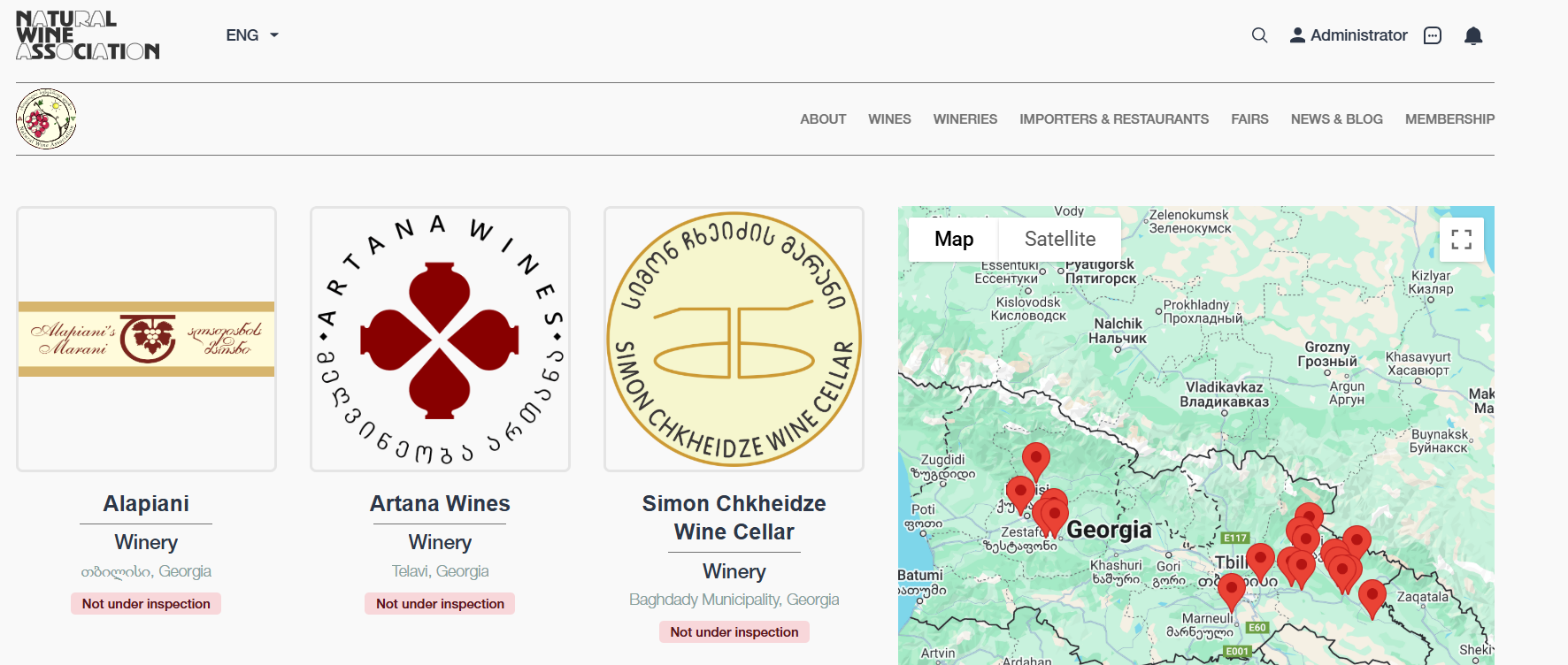Open the WINES menu item
The height and width of the screenshot is (665, 1568).
[889, 118]
